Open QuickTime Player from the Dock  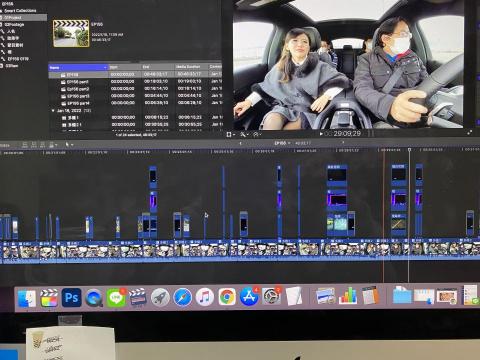[94, 298]
